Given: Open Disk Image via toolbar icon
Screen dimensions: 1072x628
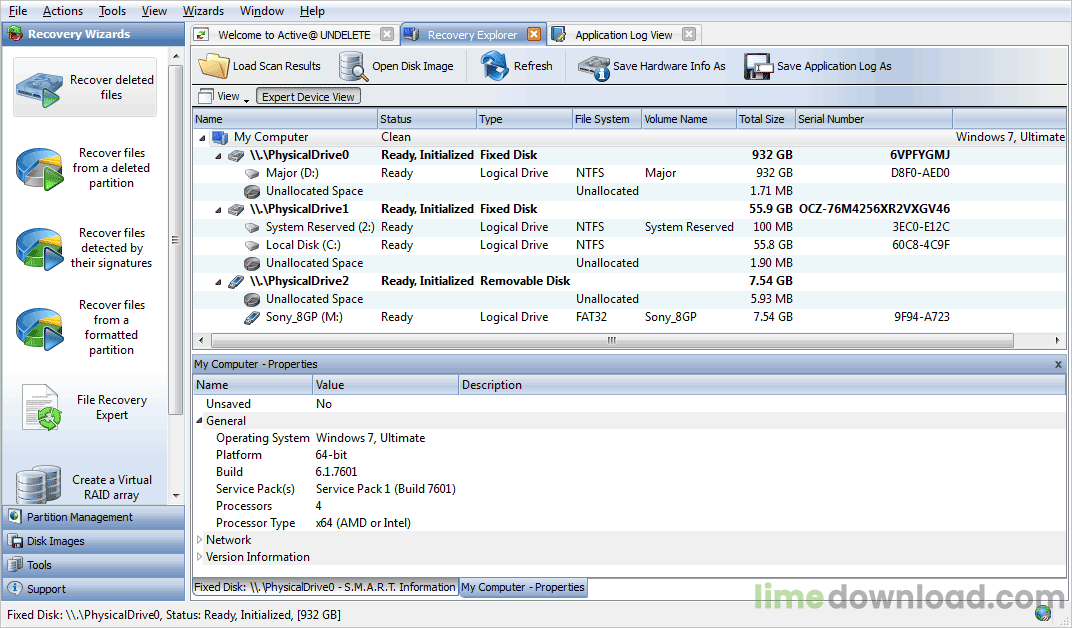Looking at the screenshot, I should [353, 66].
